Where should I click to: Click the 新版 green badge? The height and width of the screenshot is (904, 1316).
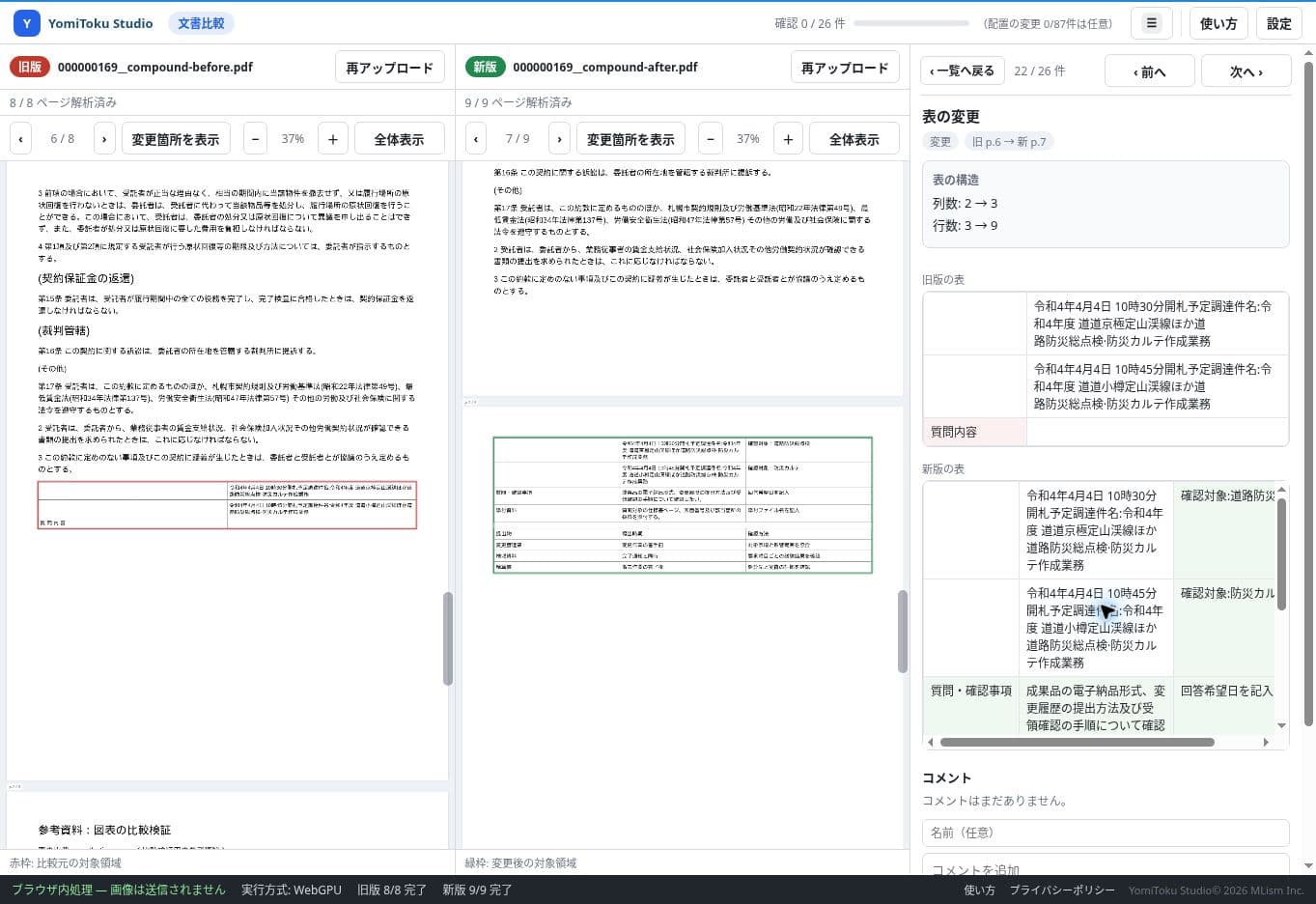point(485,67)
